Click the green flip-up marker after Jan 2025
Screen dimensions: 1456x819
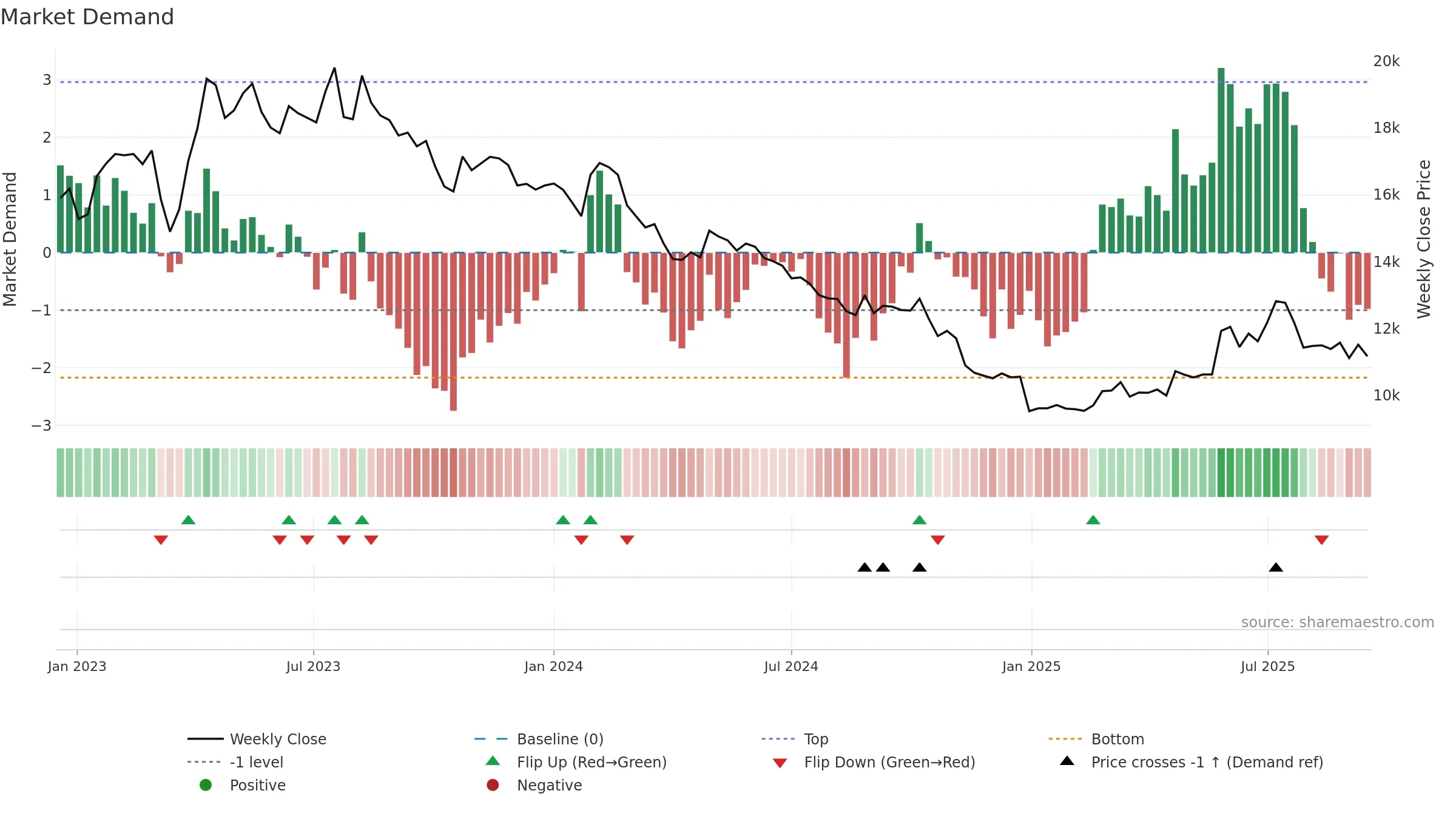click(1093, 520)
